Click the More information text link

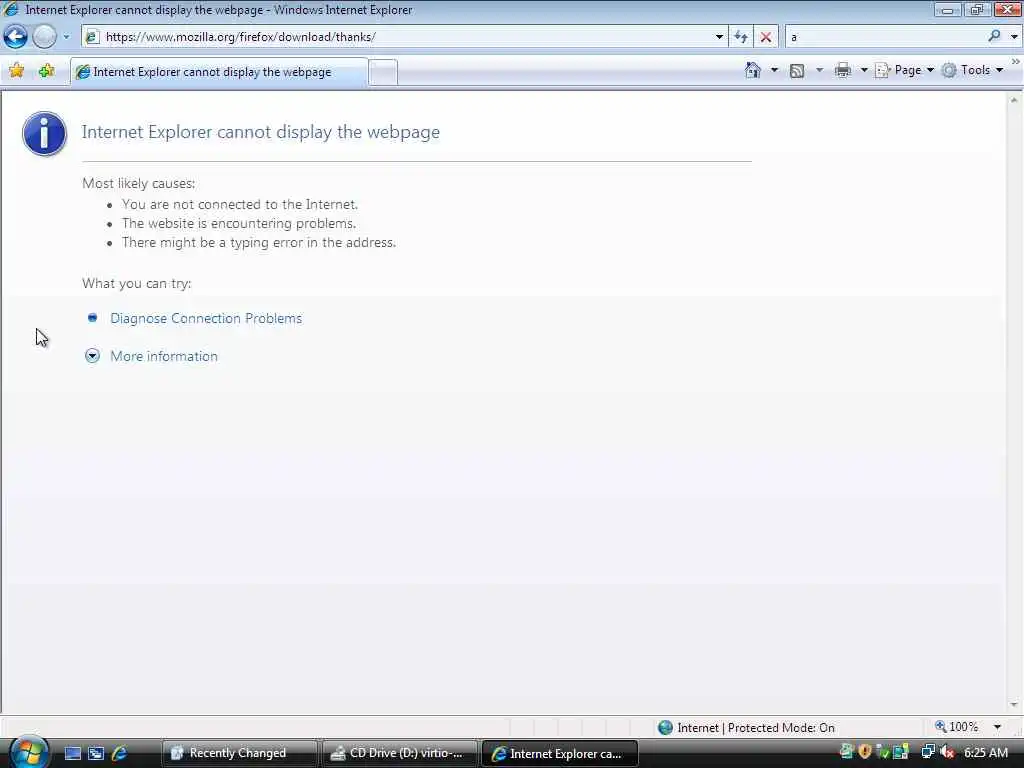click(x=164, y=356)
